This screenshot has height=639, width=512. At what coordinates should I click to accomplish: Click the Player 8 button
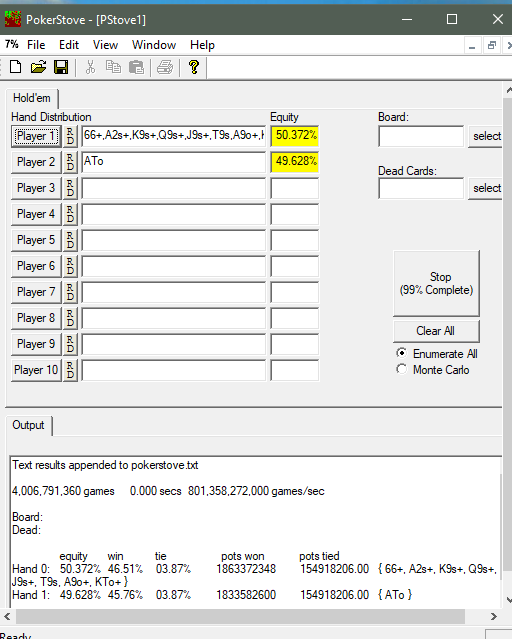click(x=36, y=318)
